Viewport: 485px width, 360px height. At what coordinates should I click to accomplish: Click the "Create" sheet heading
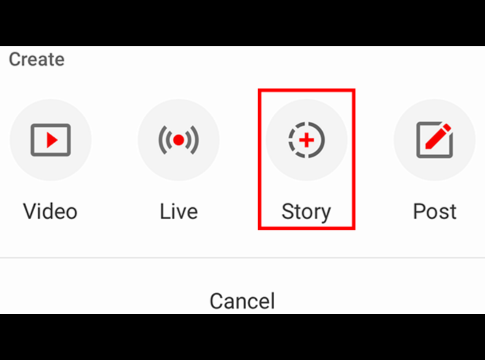(x=37, y=59)
